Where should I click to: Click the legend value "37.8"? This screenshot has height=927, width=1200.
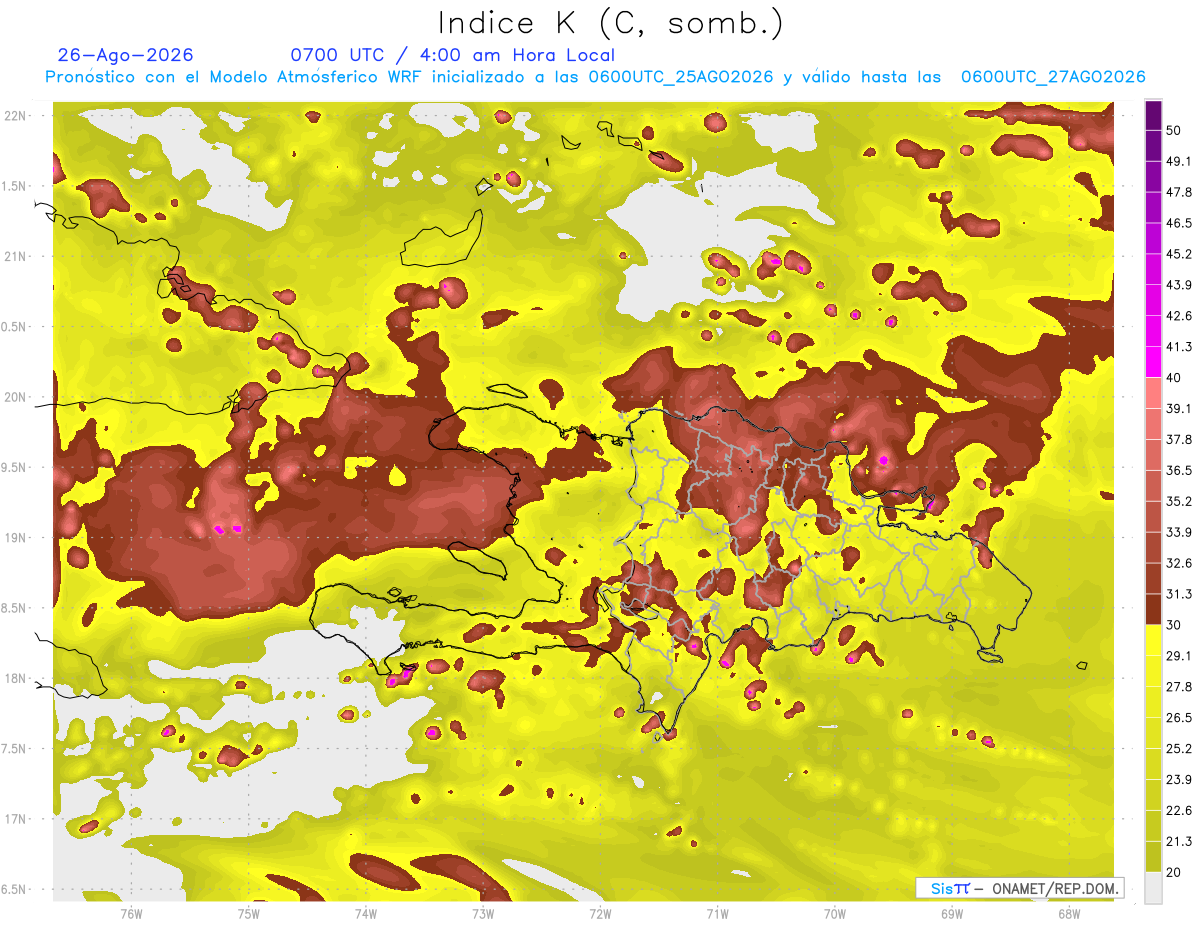1179,439
